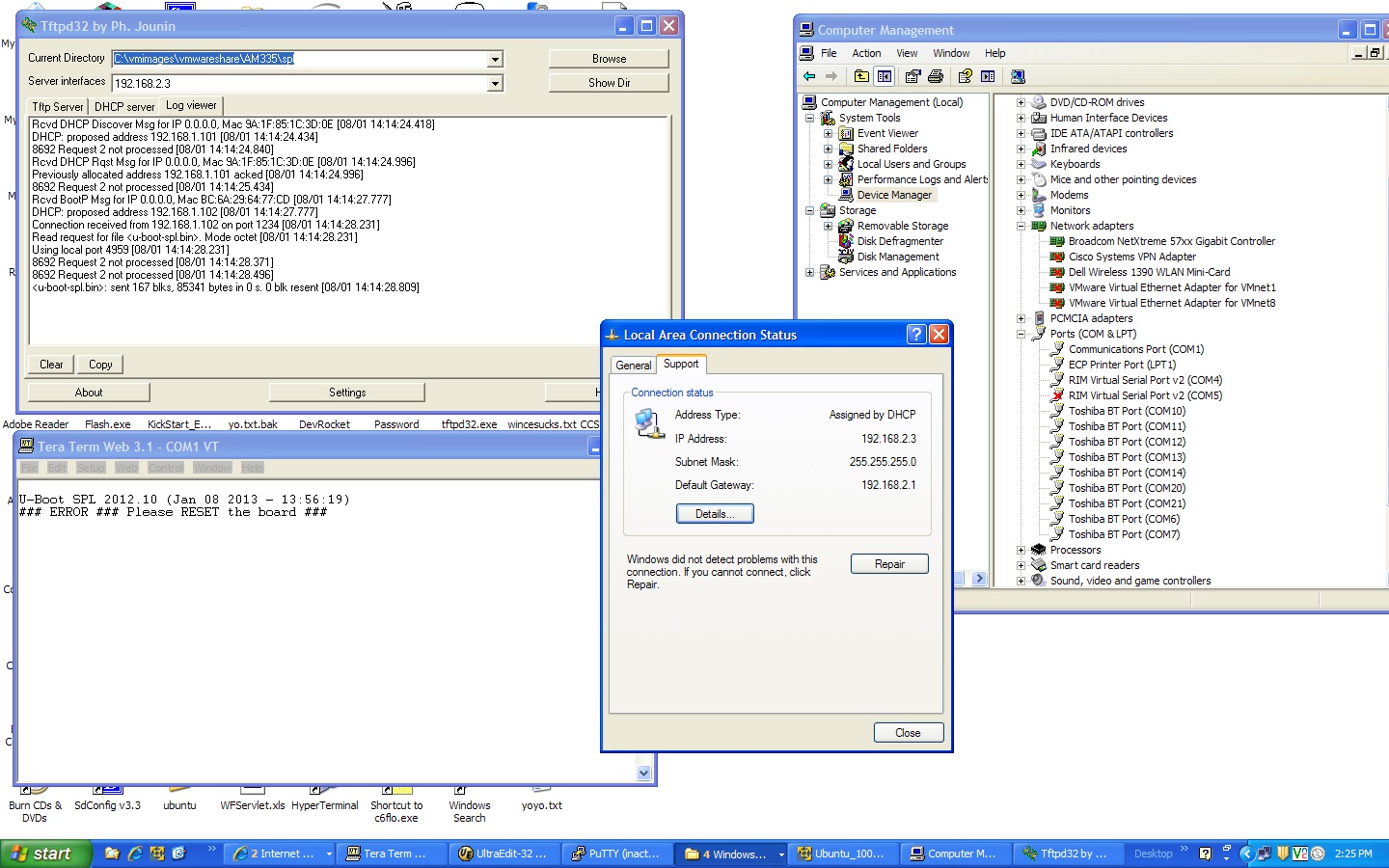Screen dimensions: 1389x868
Task: Expand Services and Applications node
Action: pos(809,272)
